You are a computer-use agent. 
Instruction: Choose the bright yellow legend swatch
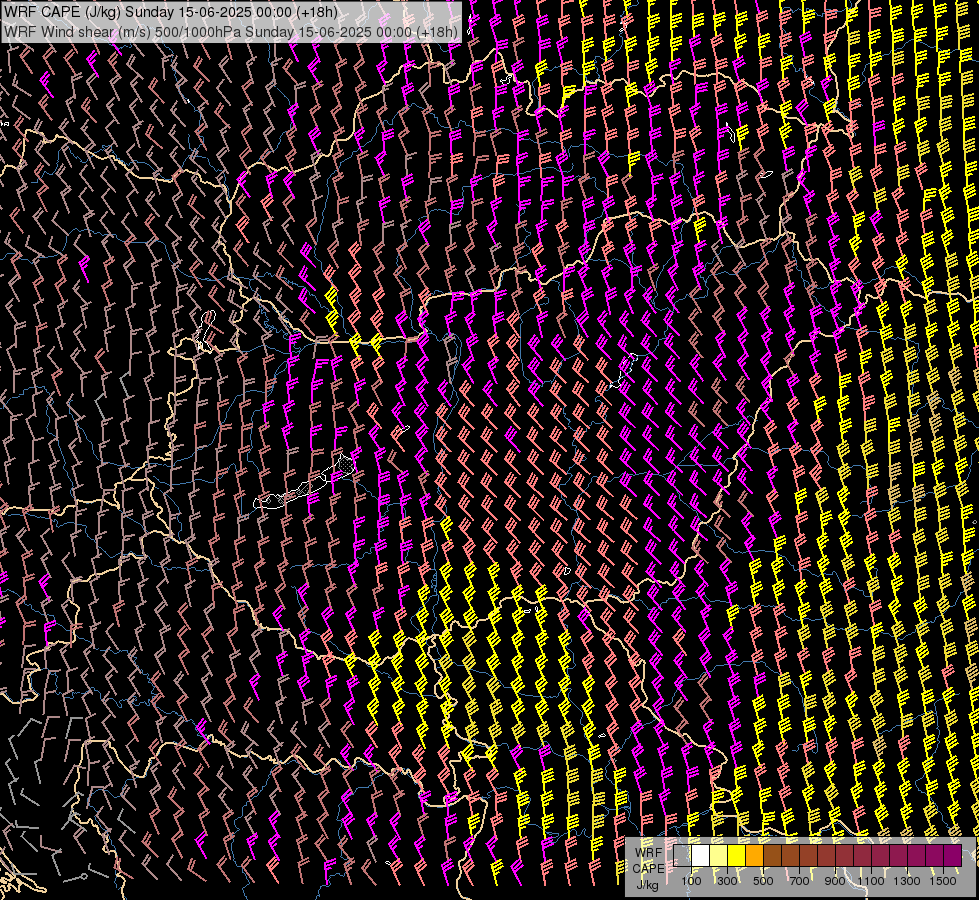pos(737,855)
